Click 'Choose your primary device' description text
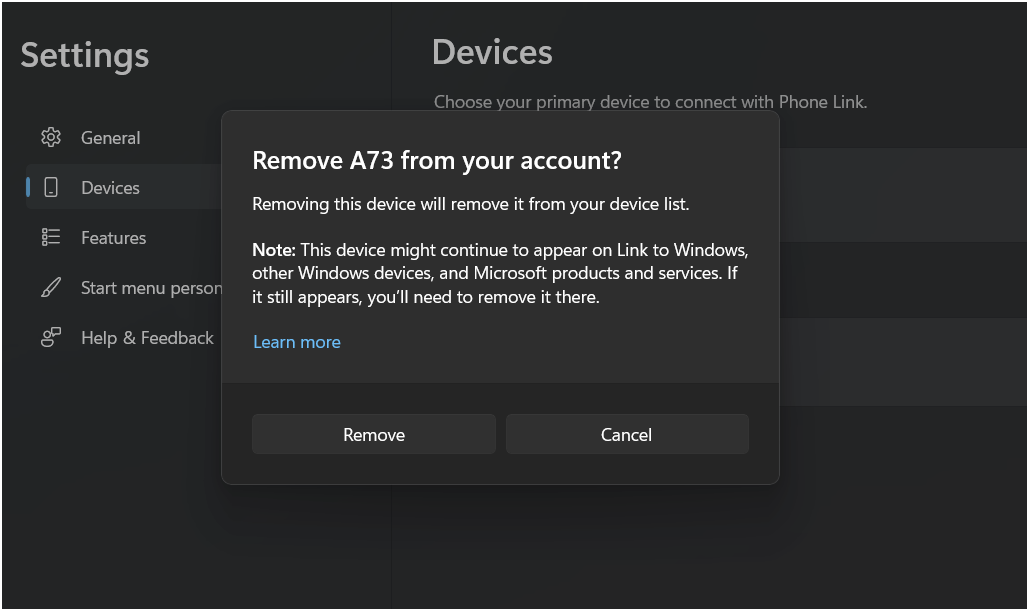Viewport: 1029px width, 611px height. coord(650,102)
